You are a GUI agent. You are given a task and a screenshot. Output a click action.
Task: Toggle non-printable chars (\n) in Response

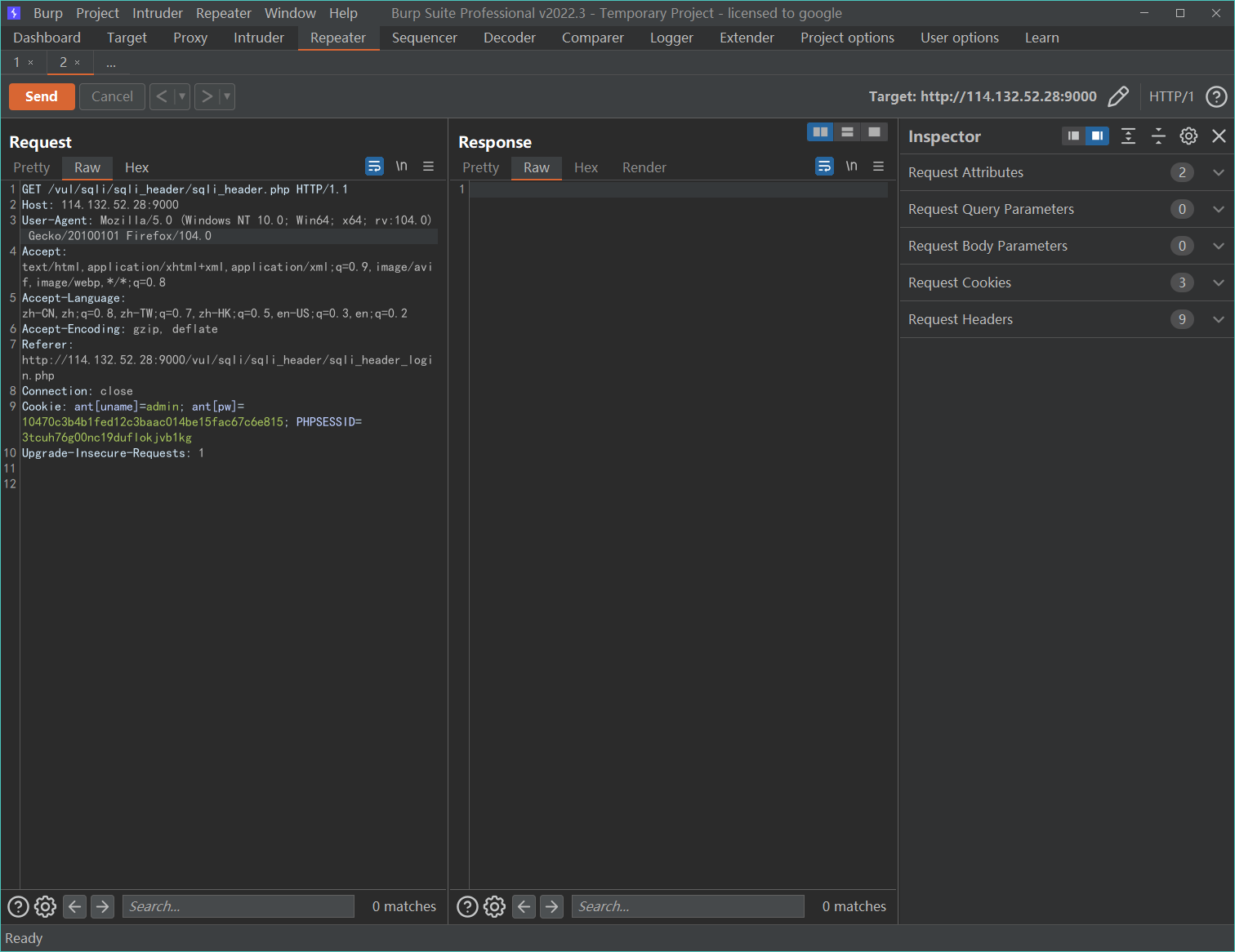coord(851,167)
